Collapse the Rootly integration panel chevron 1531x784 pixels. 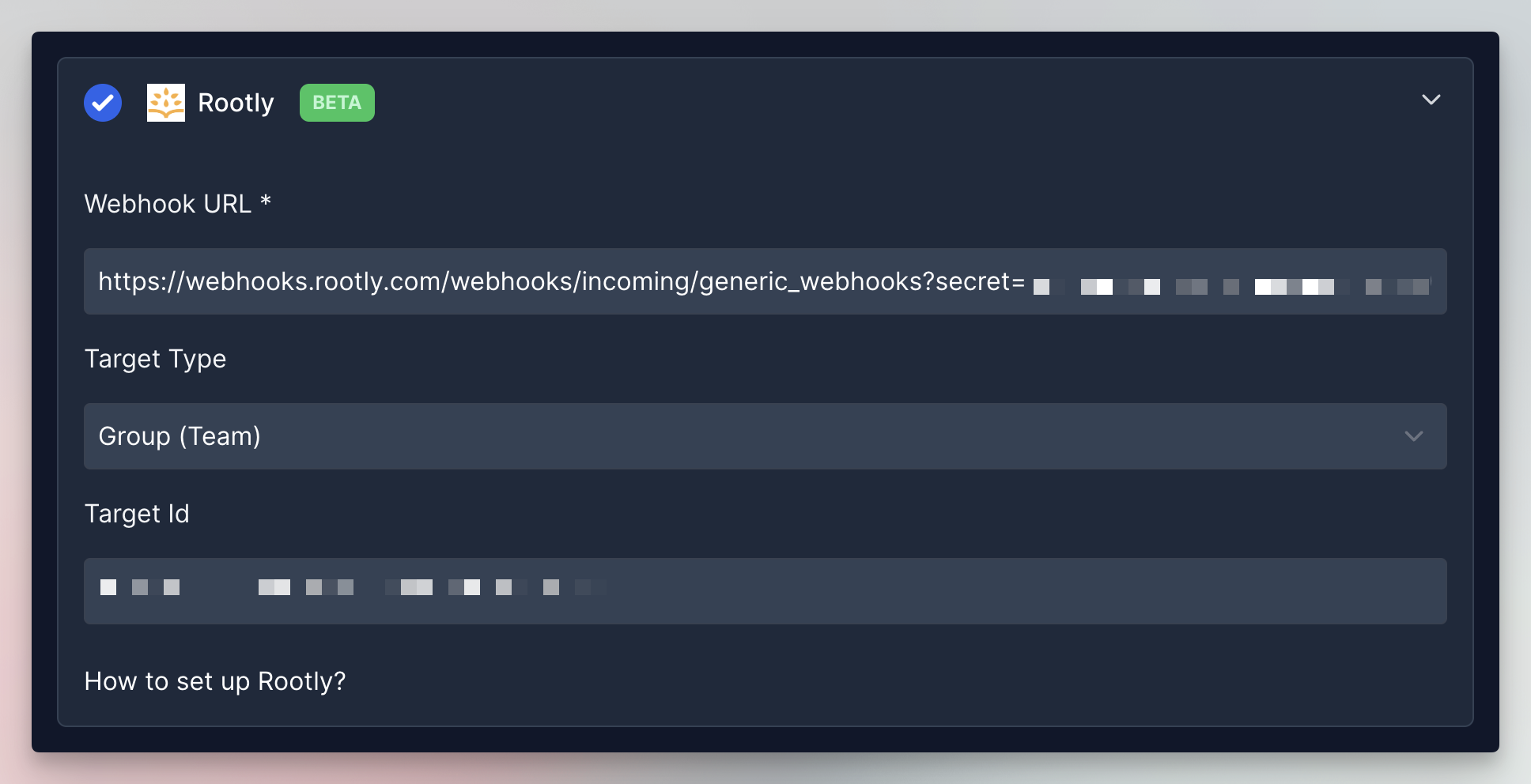[1431, 100]
